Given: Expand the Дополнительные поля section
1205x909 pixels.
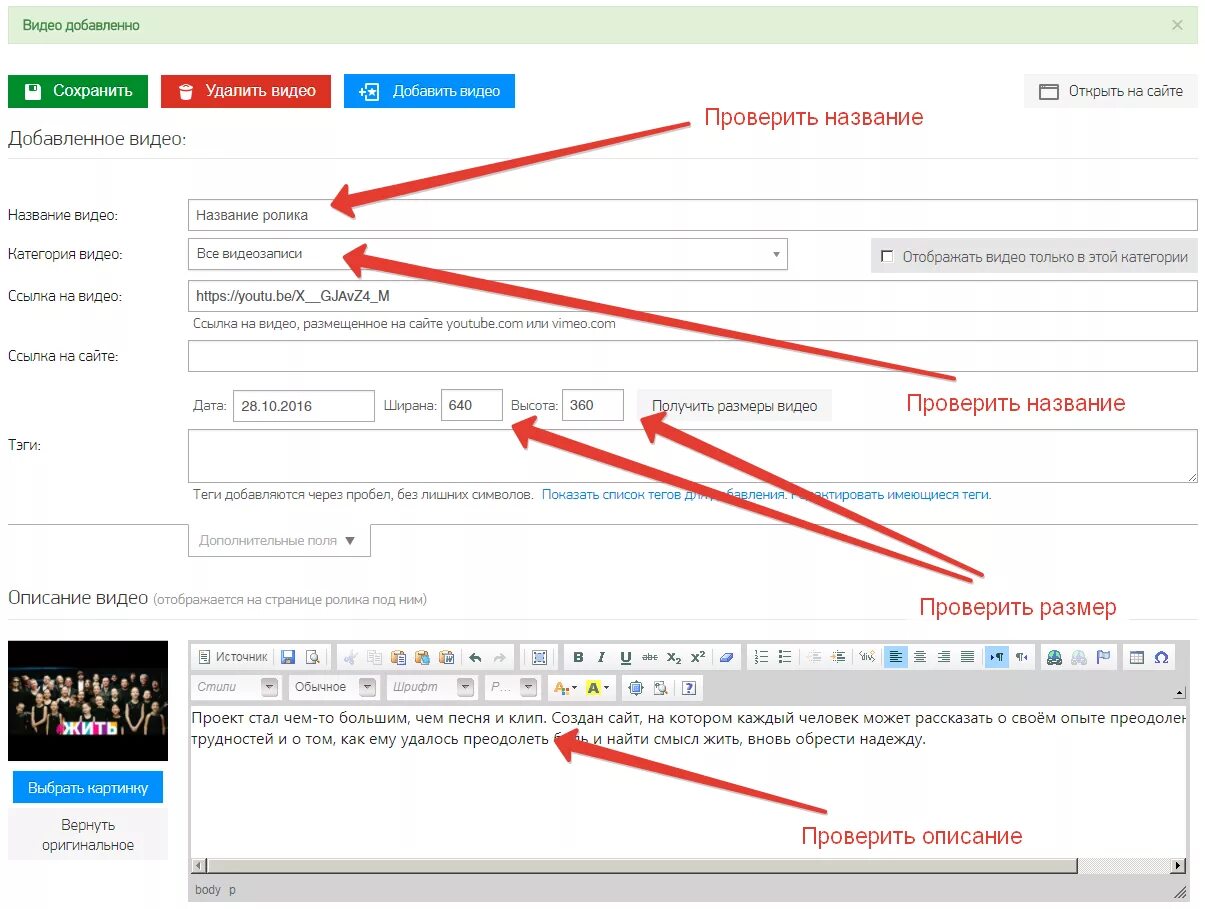Looking at the screenshot, I should click(x=279, y=541).
